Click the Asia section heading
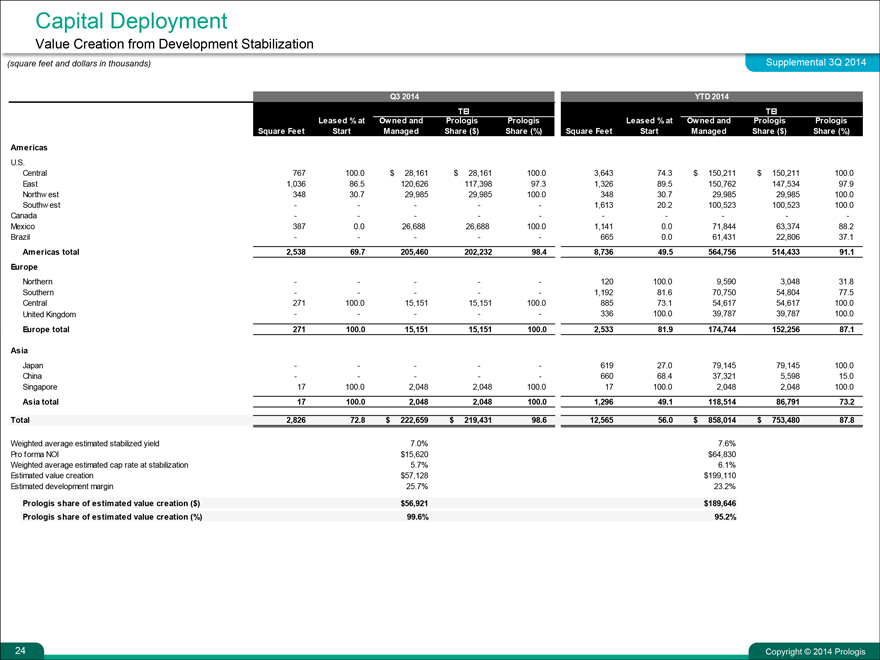 [x=20, y=352]
